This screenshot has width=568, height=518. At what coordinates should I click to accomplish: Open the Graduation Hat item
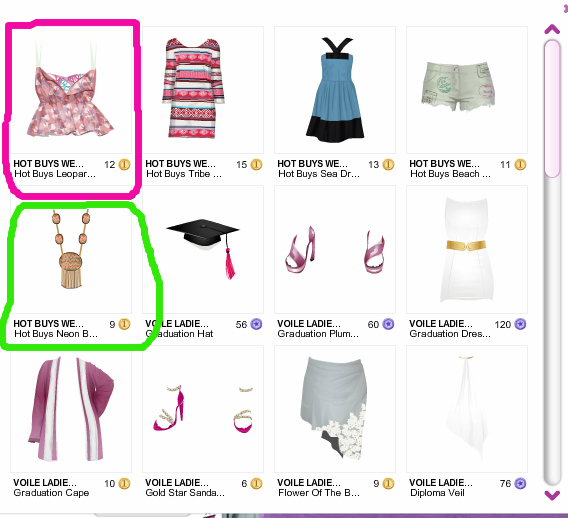pyautogui.click(x=203, y=250)
